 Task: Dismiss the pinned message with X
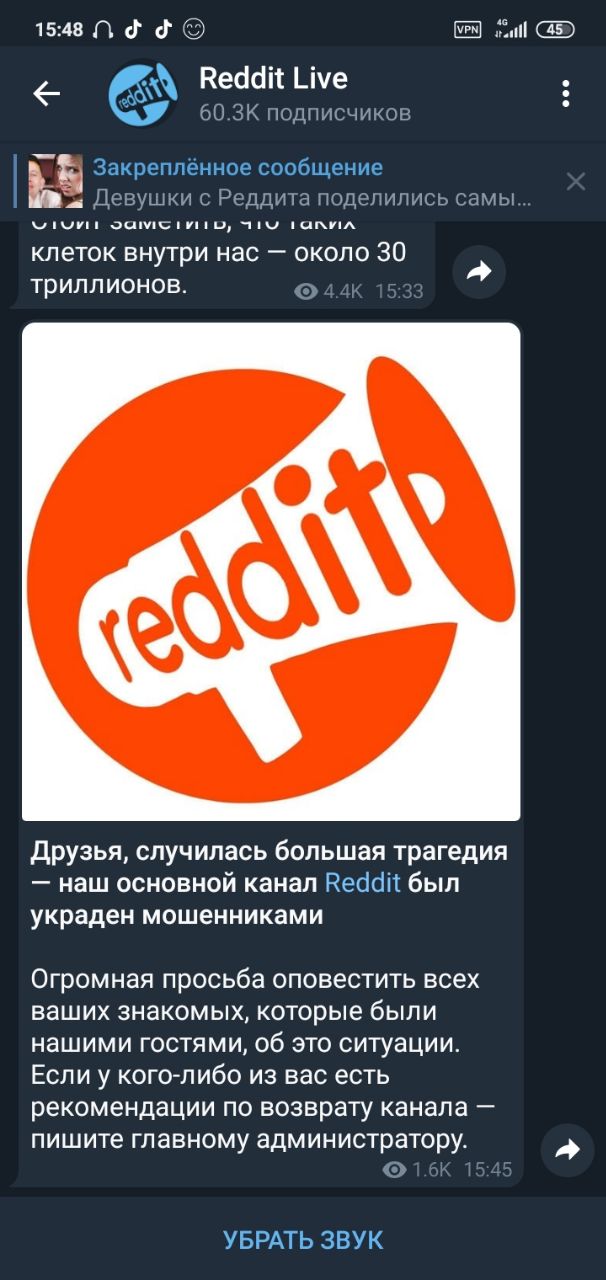click(576, 181)
